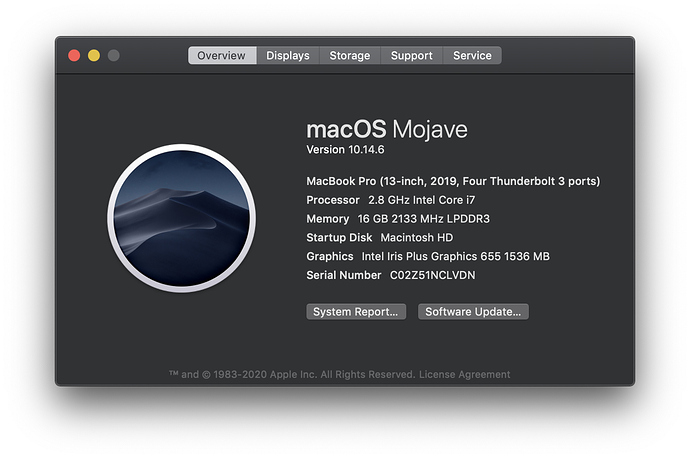
Task: Click the macOS Mojave title
Action: [x=387, y=130]
